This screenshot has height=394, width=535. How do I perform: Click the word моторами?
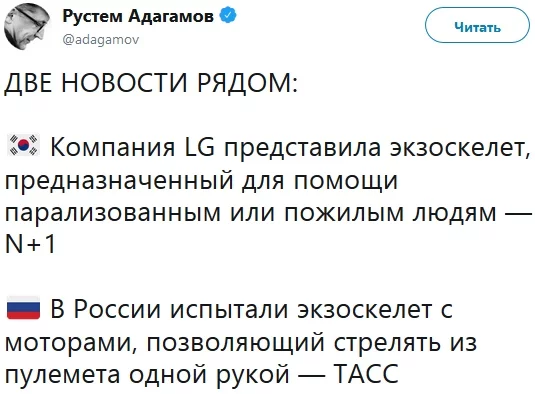point(71,342)
